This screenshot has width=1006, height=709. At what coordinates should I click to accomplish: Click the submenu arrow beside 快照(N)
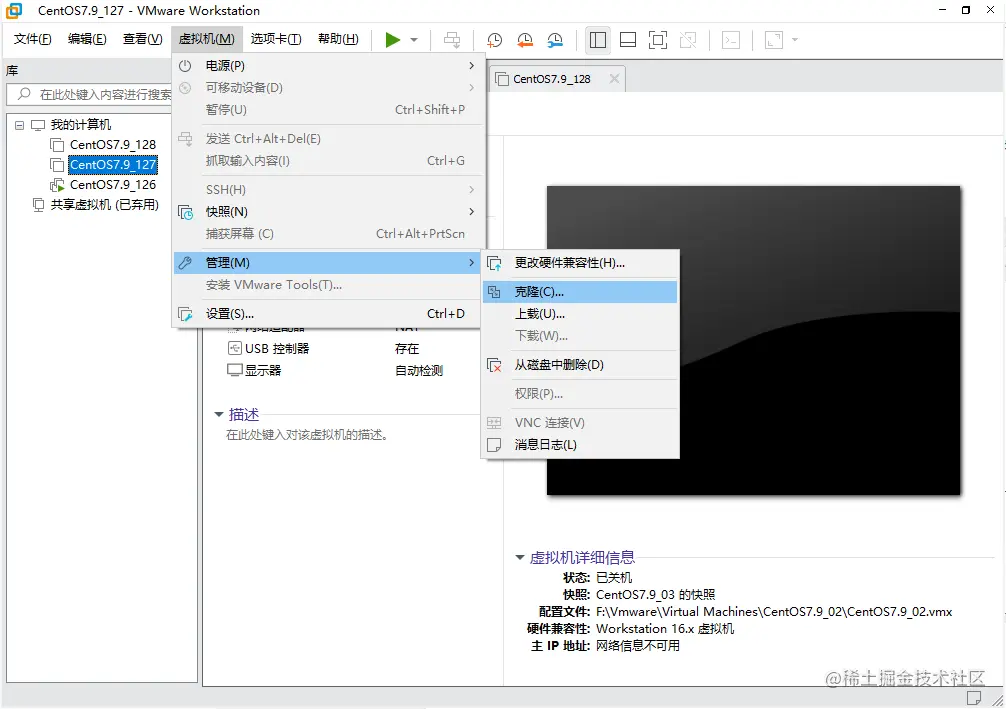[472, 211]
